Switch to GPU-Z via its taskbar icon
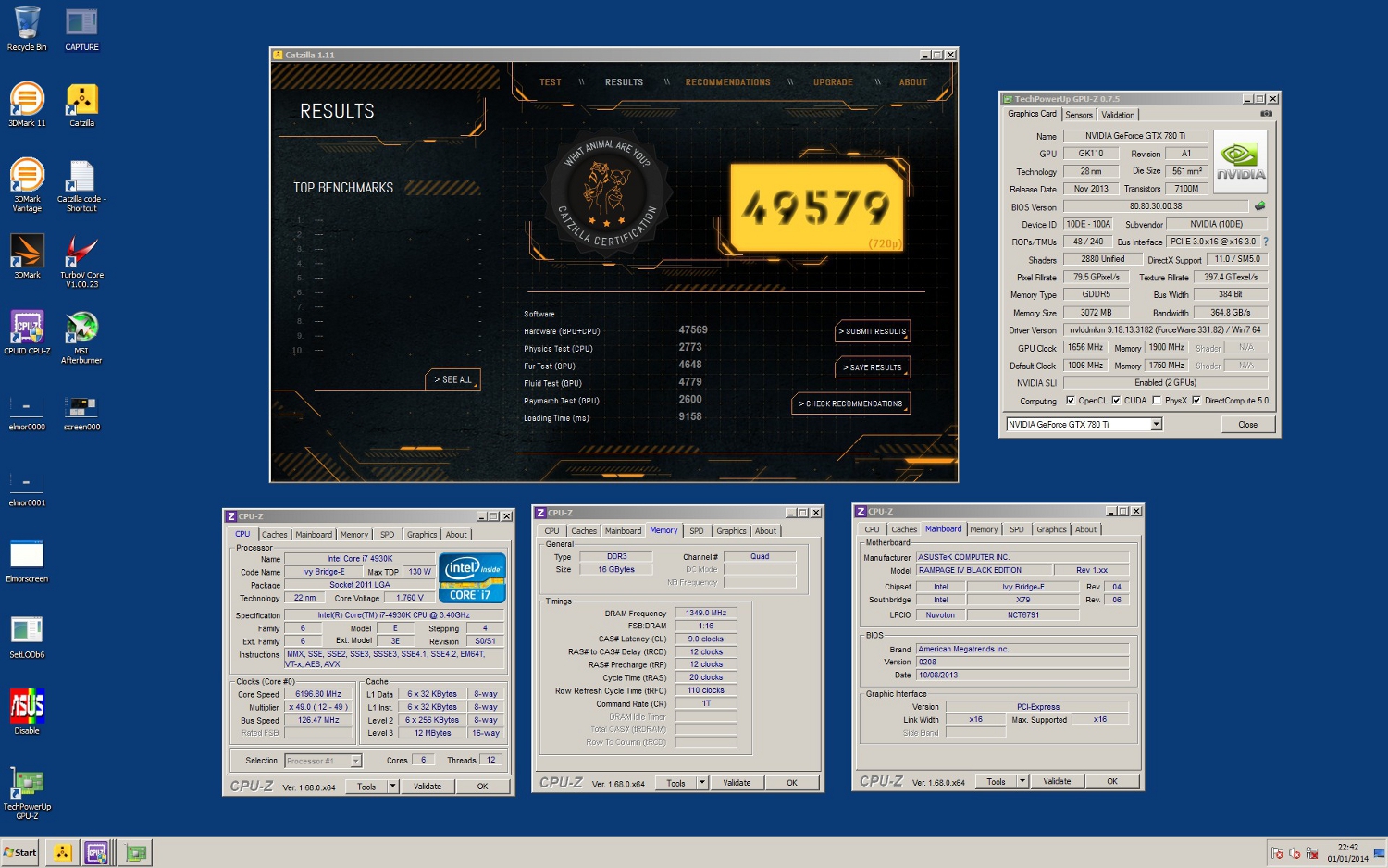This screenshot has height=868, width=1388. tap(136, 852)
